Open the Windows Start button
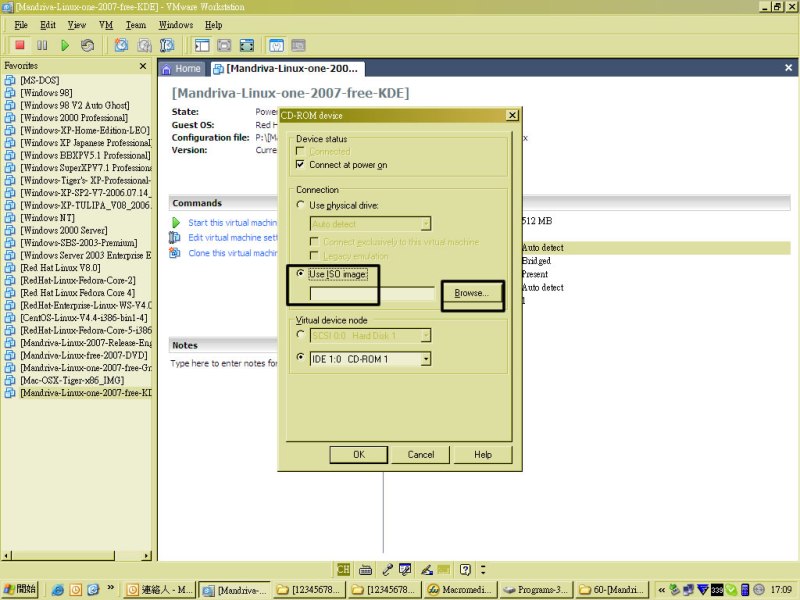This screenshot has height=600, width=800. [19, 589]
